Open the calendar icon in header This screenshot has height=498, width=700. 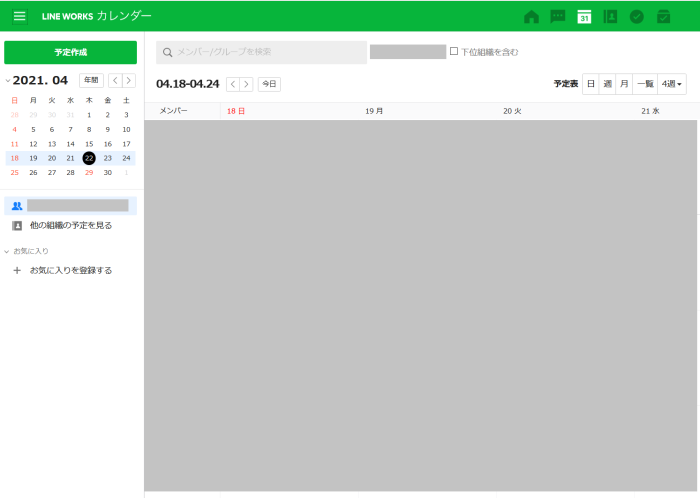[584, 17]
